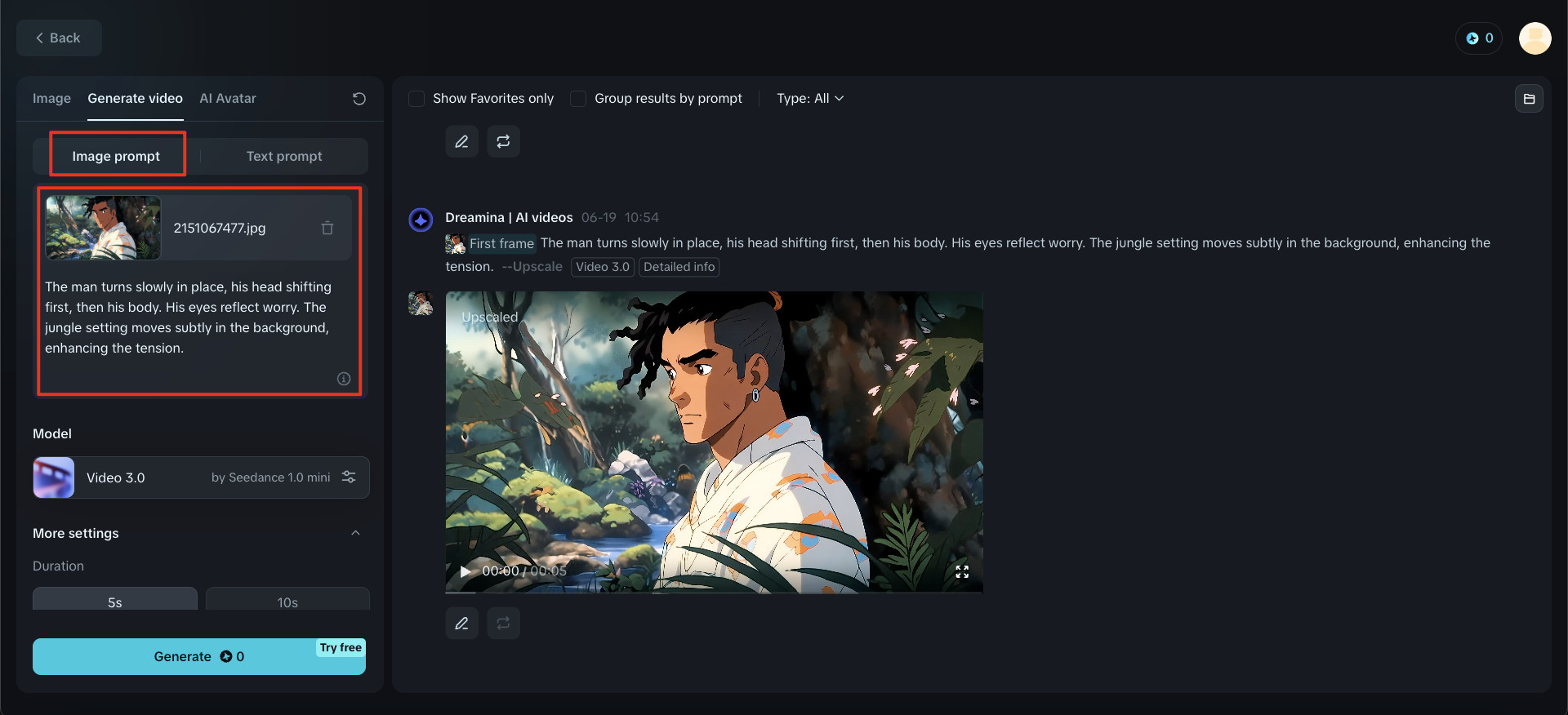Click the uploaded 2151067477.jpg thumbnail
Screen dimensions: 1568x715
[103, 228]
